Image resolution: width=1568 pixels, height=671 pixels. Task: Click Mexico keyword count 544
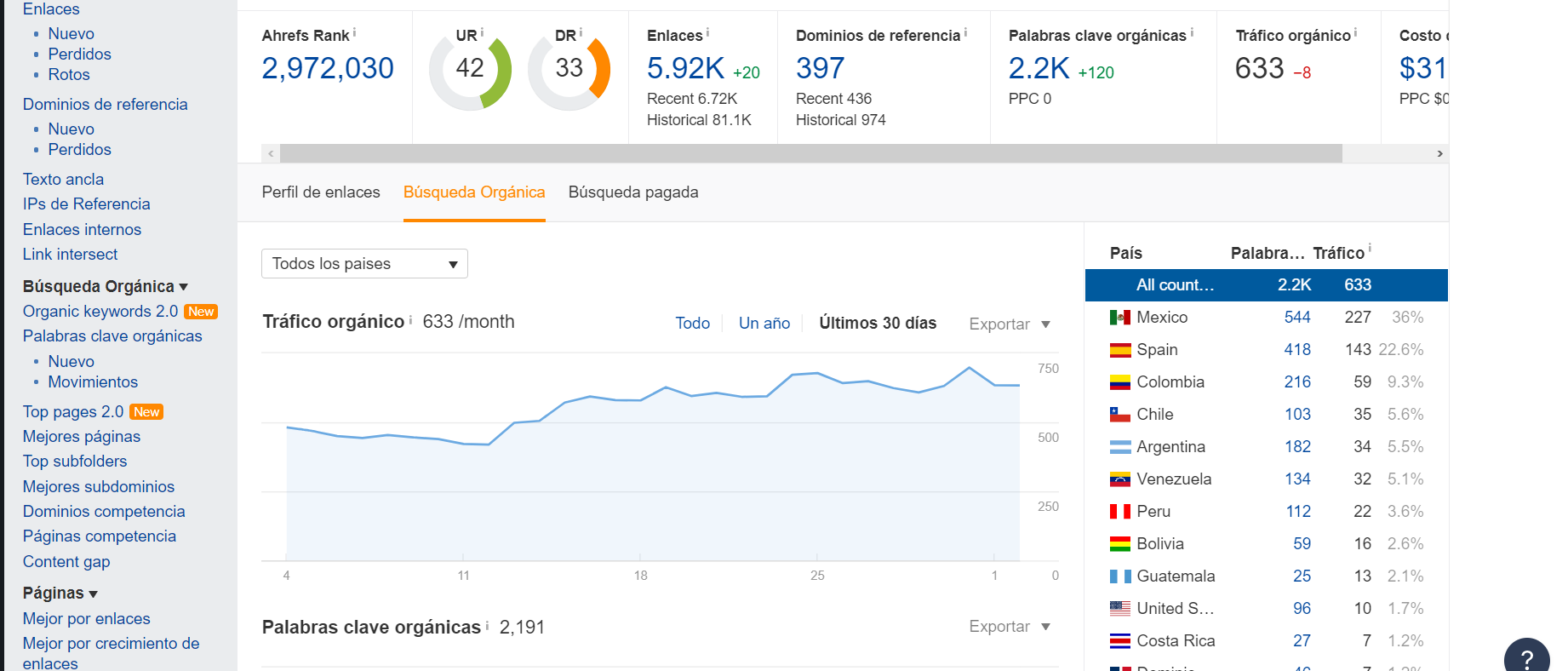(1297, 318)
